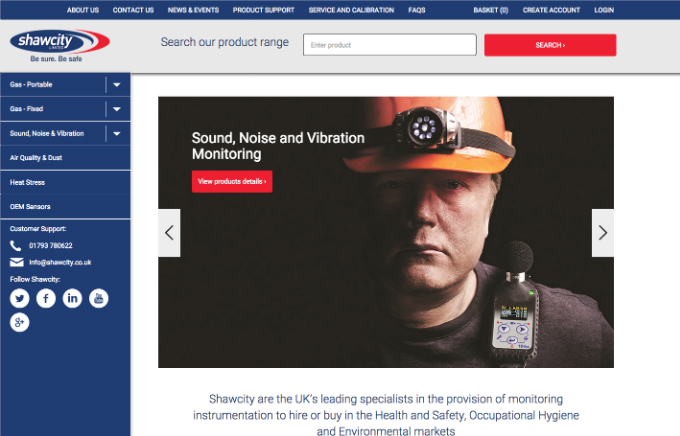Open Shawcity Facebook page icon
The height and width of the screenshot is (436, 680).
[x=46, y=298]
